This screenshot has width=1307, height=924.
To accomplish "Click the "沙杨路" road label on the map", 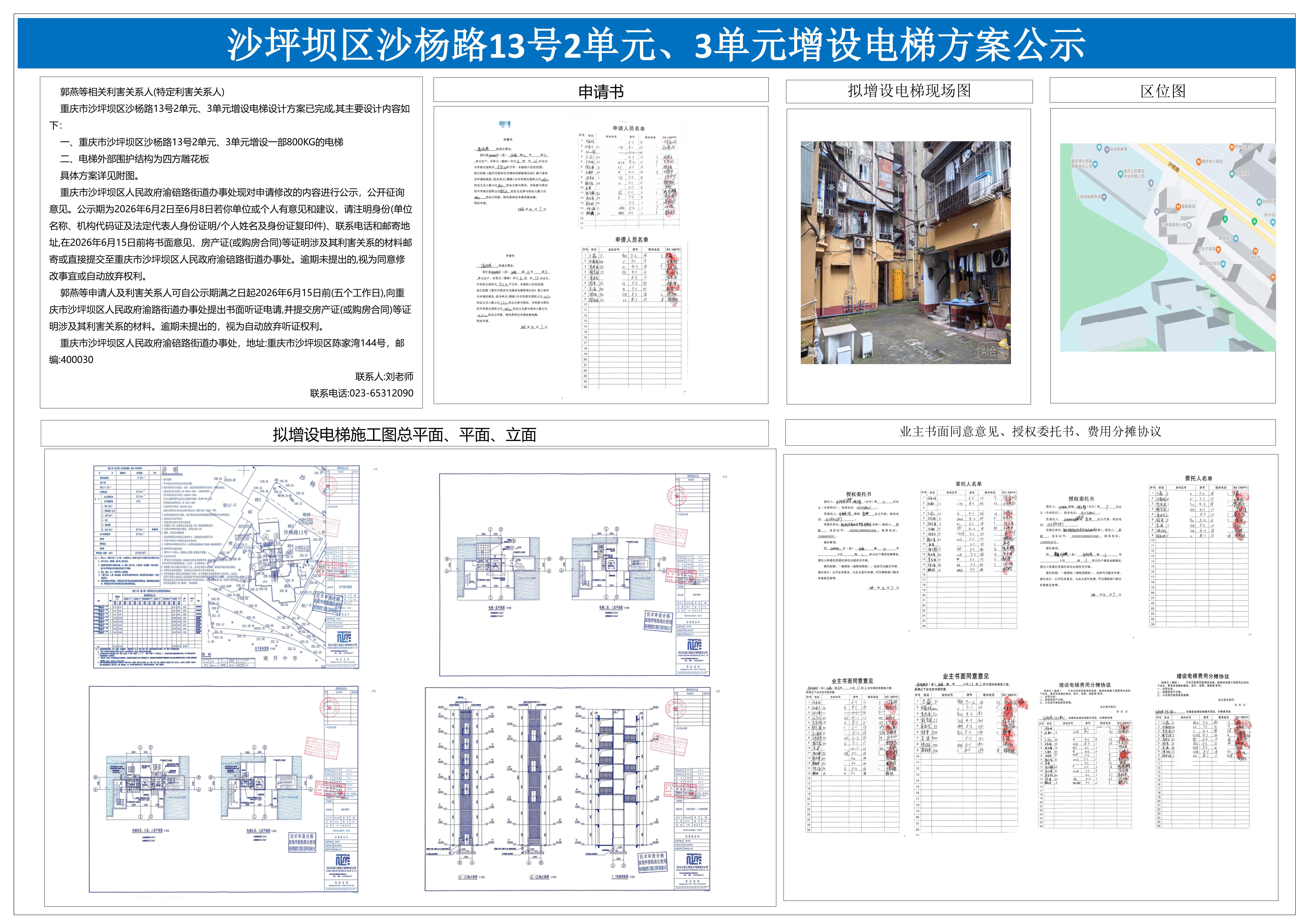I will click(x=1174, y=167).
